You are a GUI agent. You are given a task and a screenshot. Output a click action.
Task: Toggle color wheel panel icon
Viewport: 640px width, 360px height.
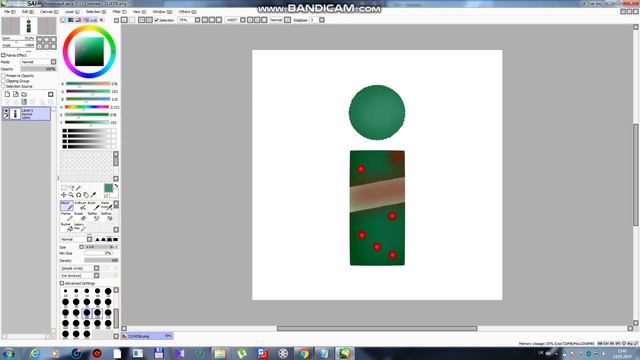(x=63, y=20)
